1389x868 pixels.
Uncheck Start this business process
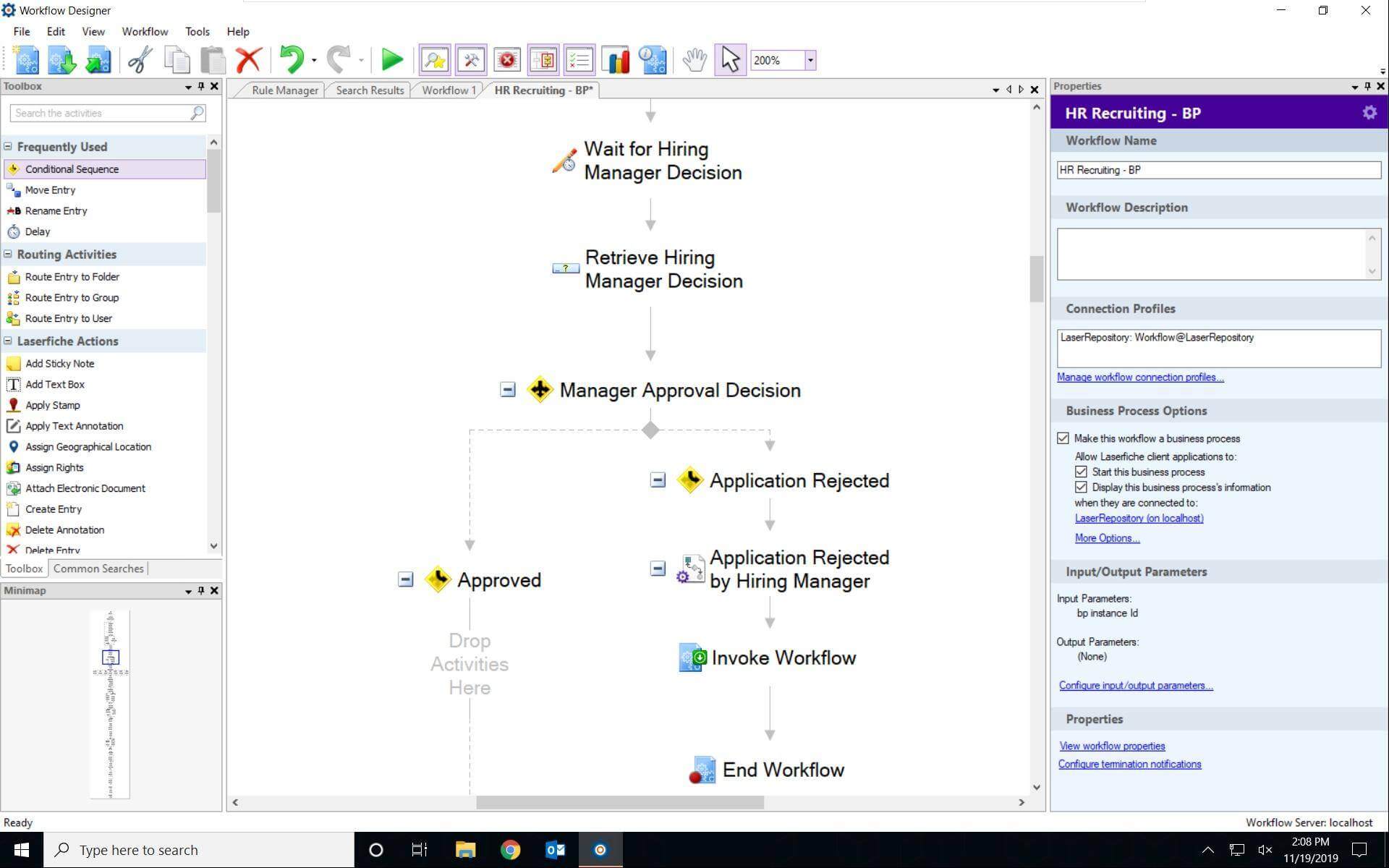(1081, 472)
